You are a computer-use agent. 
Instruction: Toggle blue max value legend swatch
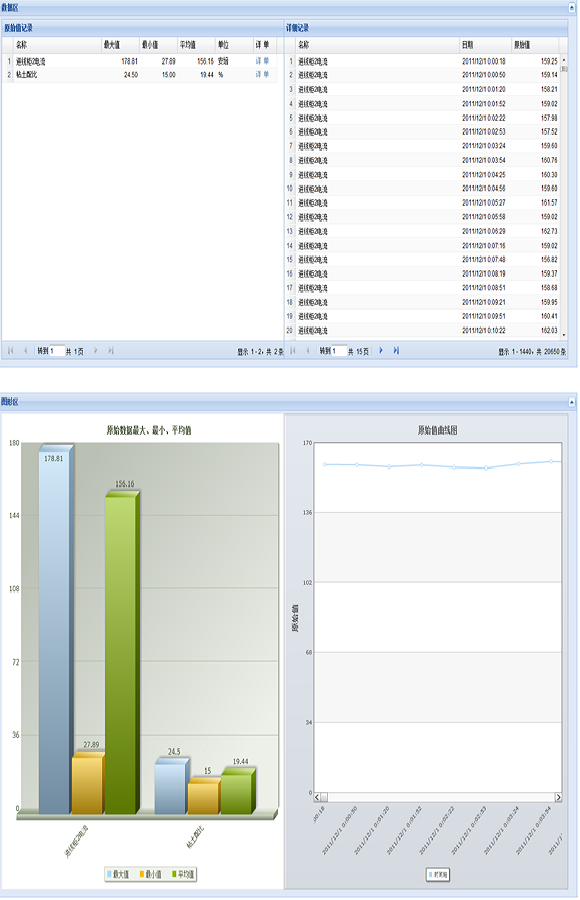coord(109,874)
